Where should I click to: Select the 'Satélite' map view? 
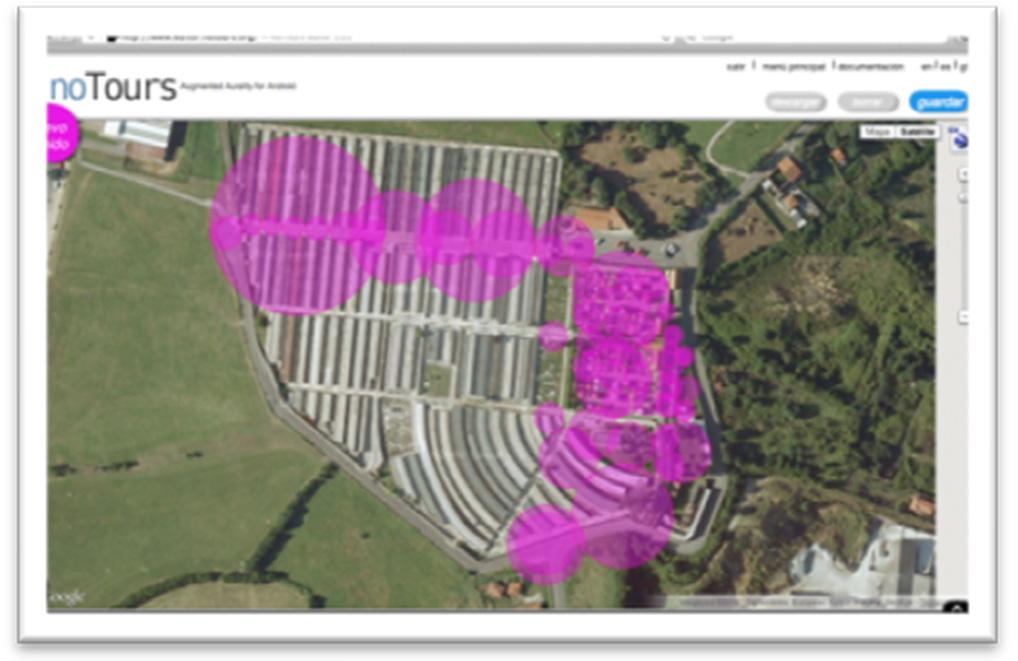click(917, 132)
